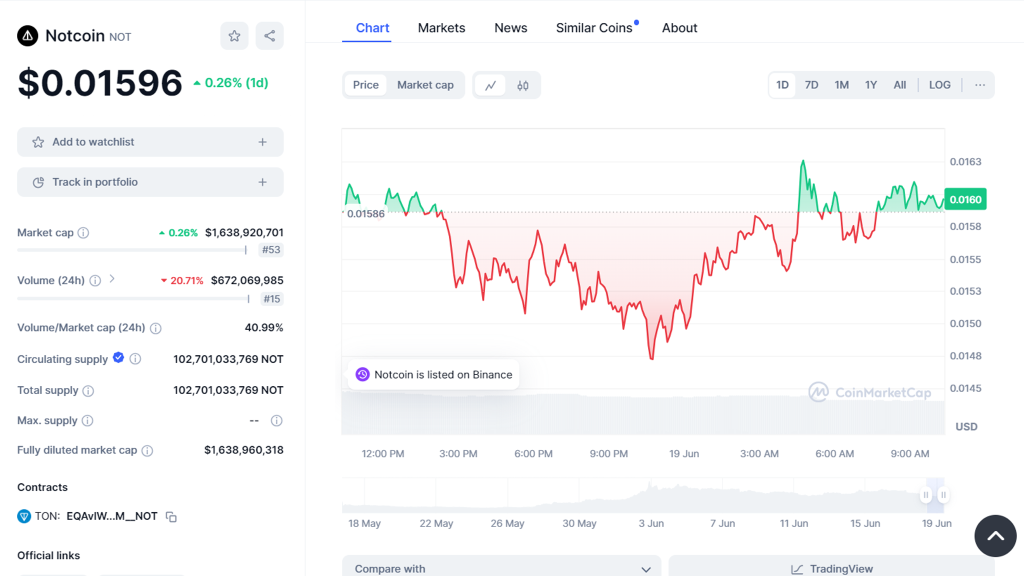Open the chart more options ellipsis
The height and width of the screenshot is (576, 1024).
pyautogui.click(x=980, y=85)
